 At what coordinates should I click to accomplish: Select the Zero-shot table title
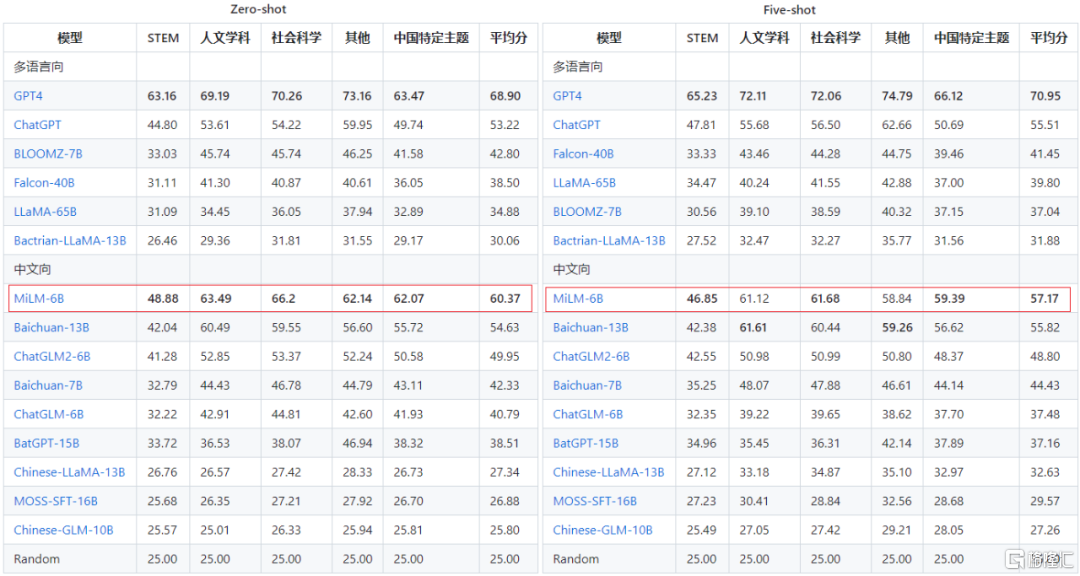coord(258,10)
